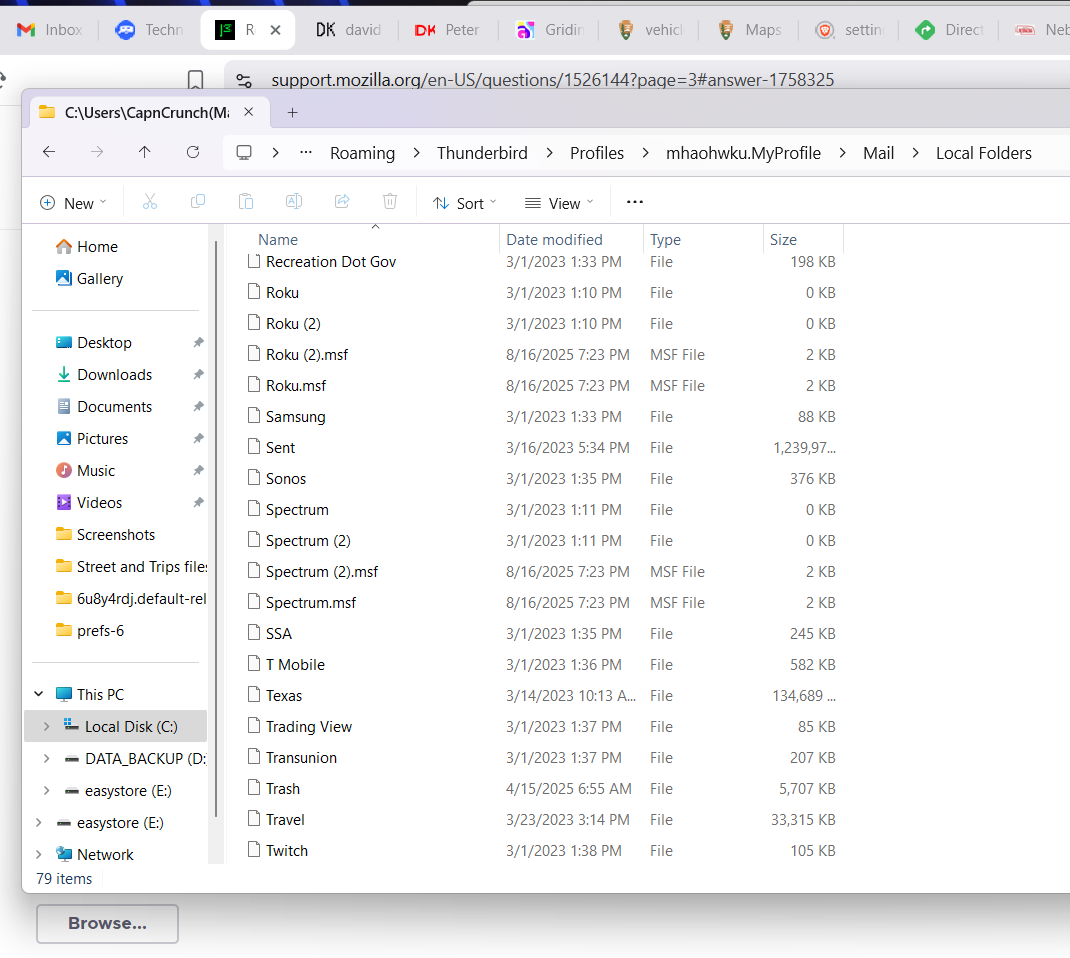
Task: Click the Rename icon in Explorer toolbar
Action: click(294, 202)
